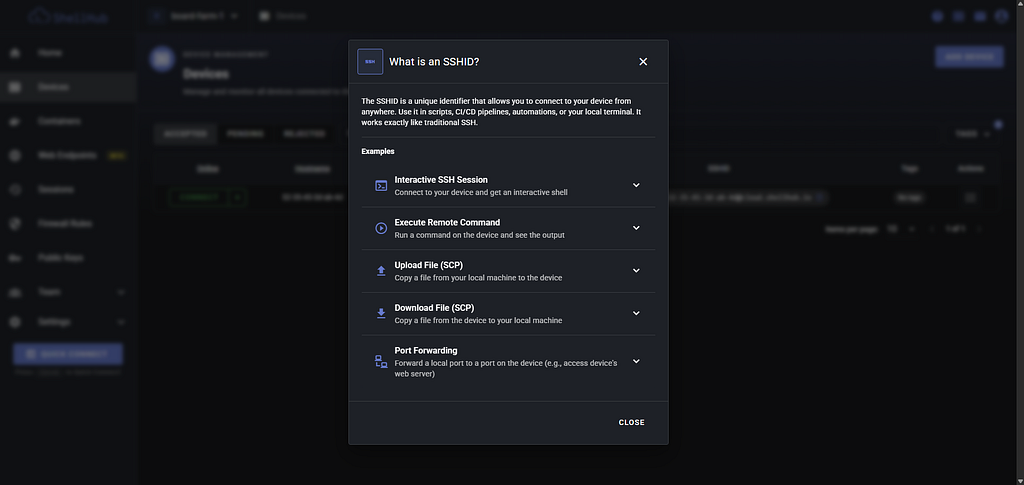Viewport: 1024px width, 485px height.
Task: Click the terminal icon for Interactive SSH Session
Action: [x=381, y=185]
